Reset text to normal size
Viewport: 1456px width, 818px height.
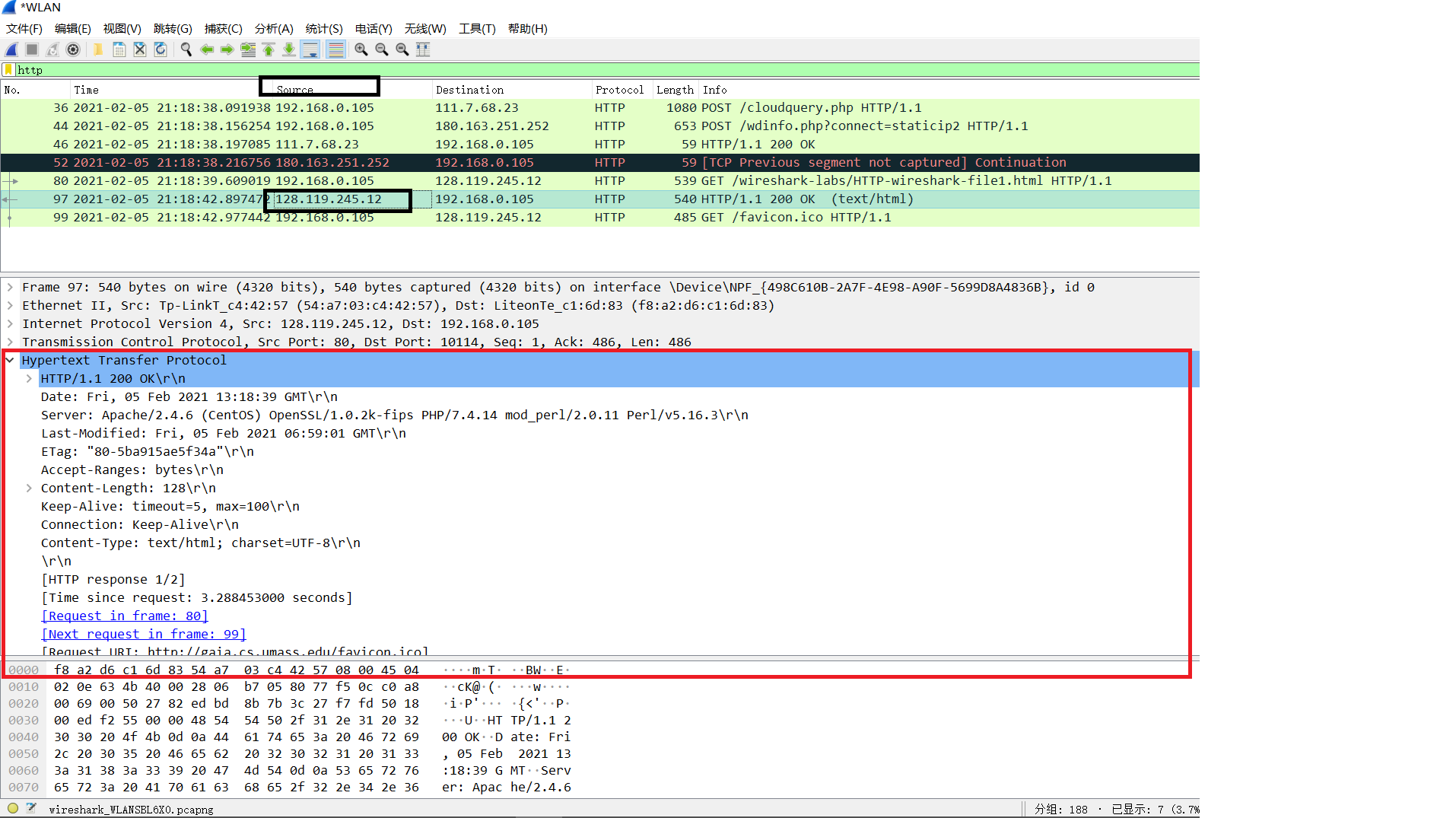(402, 49)
